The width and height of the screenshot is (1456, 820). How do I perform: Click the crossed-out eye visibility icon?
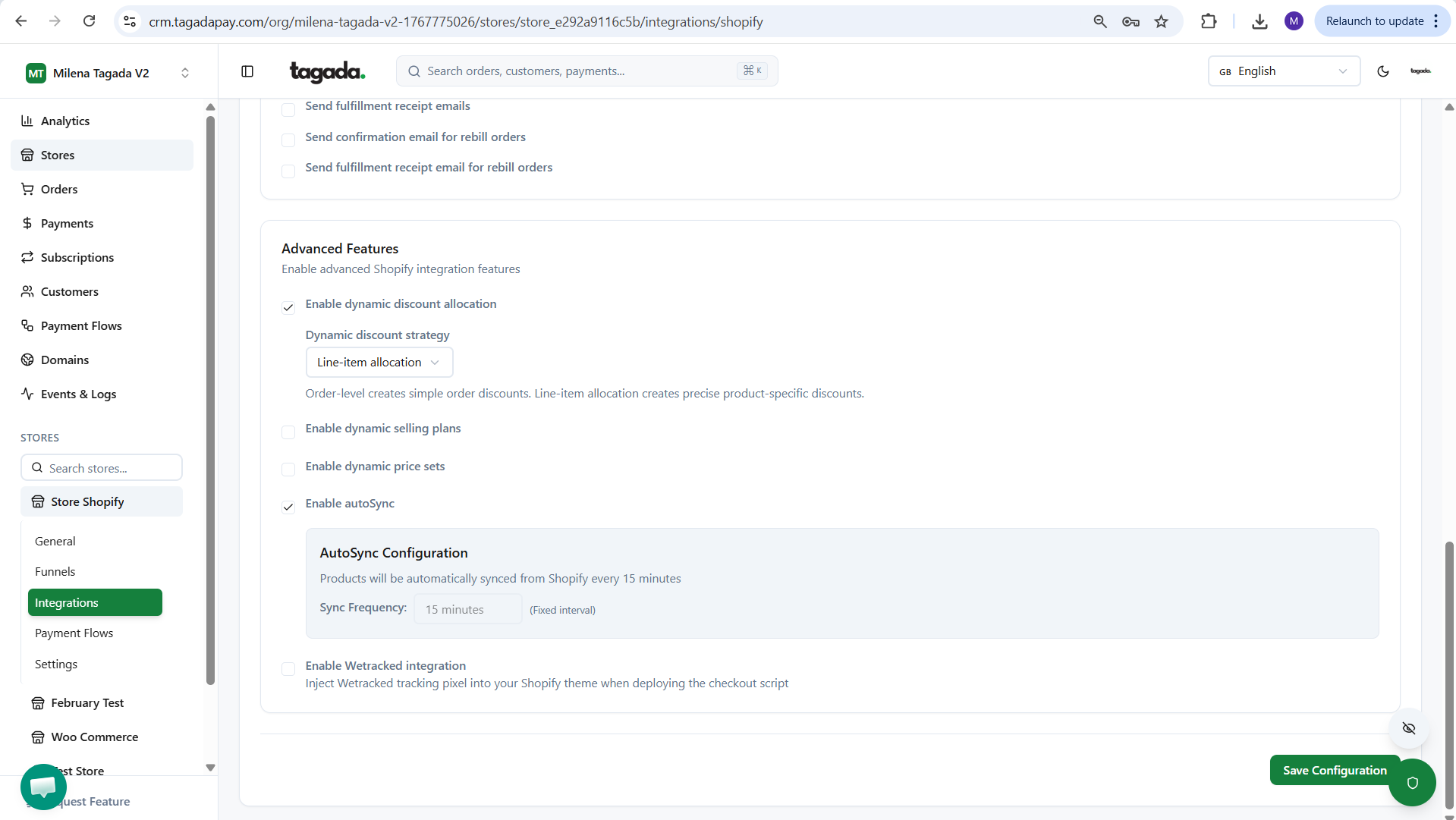(x=1409, y=728)
